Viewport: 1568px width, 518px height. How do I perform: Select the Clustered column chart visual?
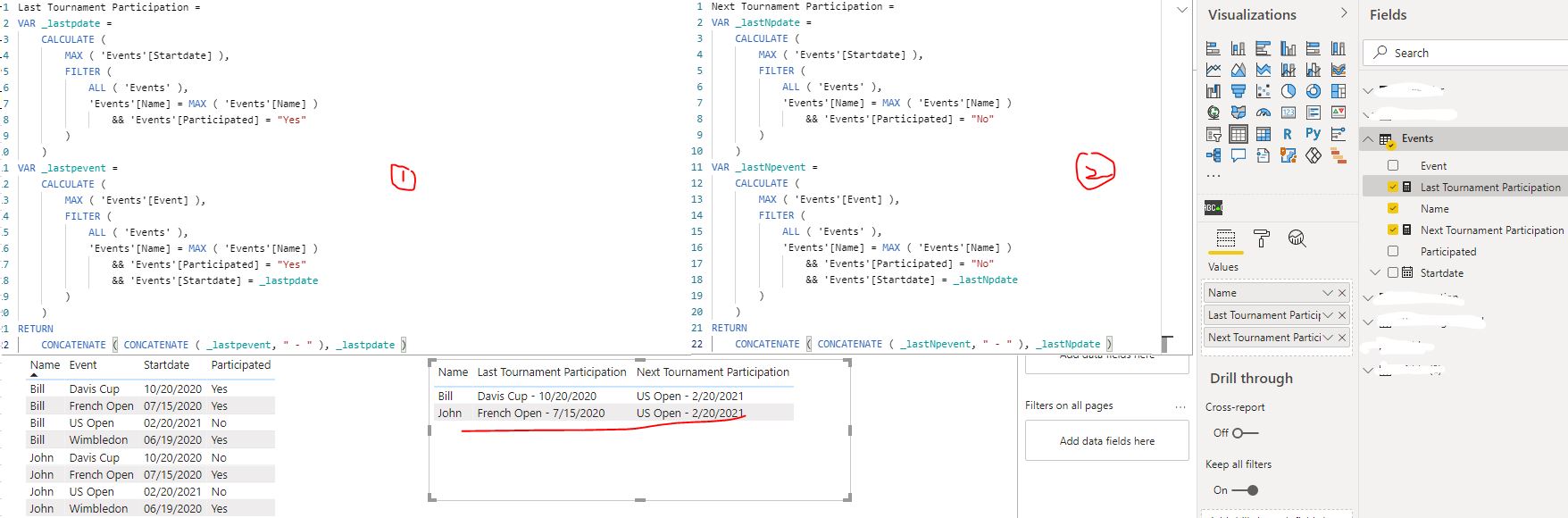[1288, 48]
